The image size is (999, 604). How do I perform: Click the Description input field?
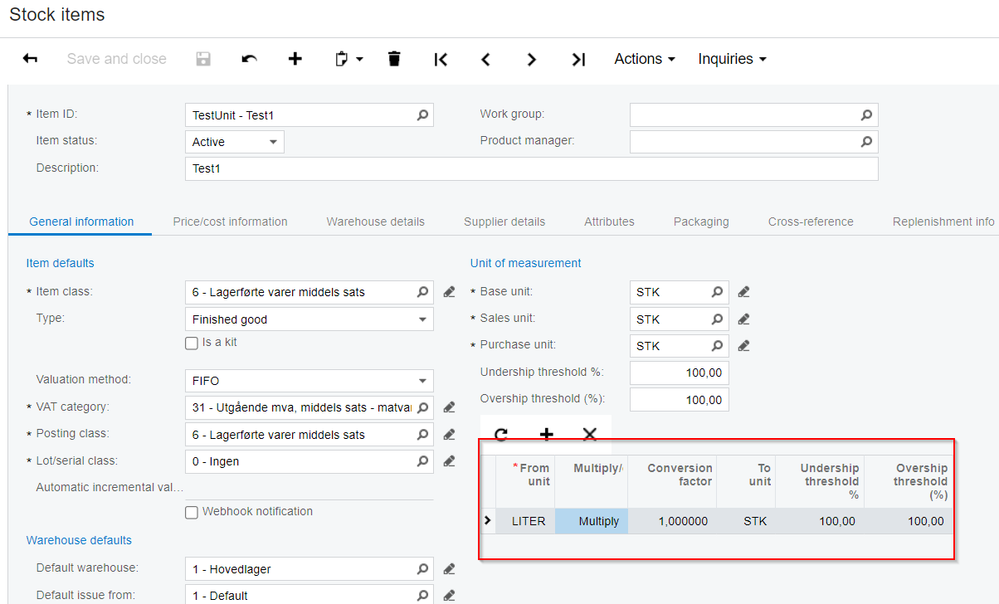(531, 168)
